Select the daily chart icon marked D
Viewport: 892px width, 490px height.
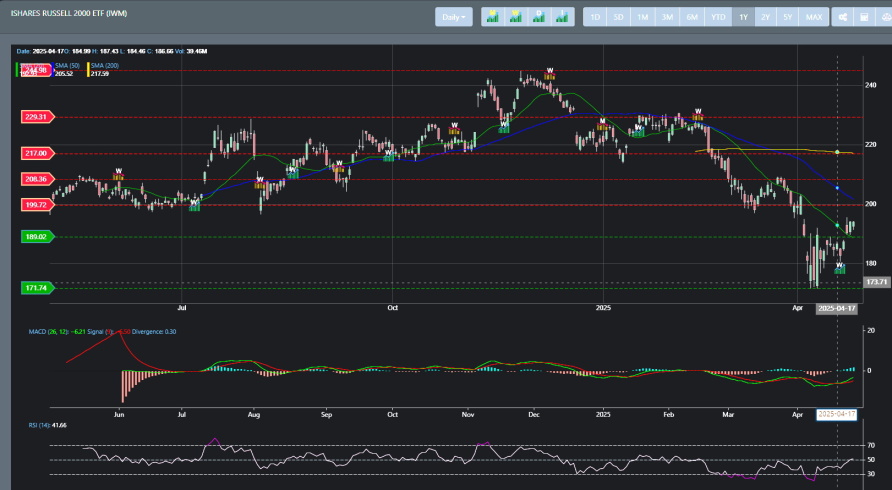tap(539, 17)
